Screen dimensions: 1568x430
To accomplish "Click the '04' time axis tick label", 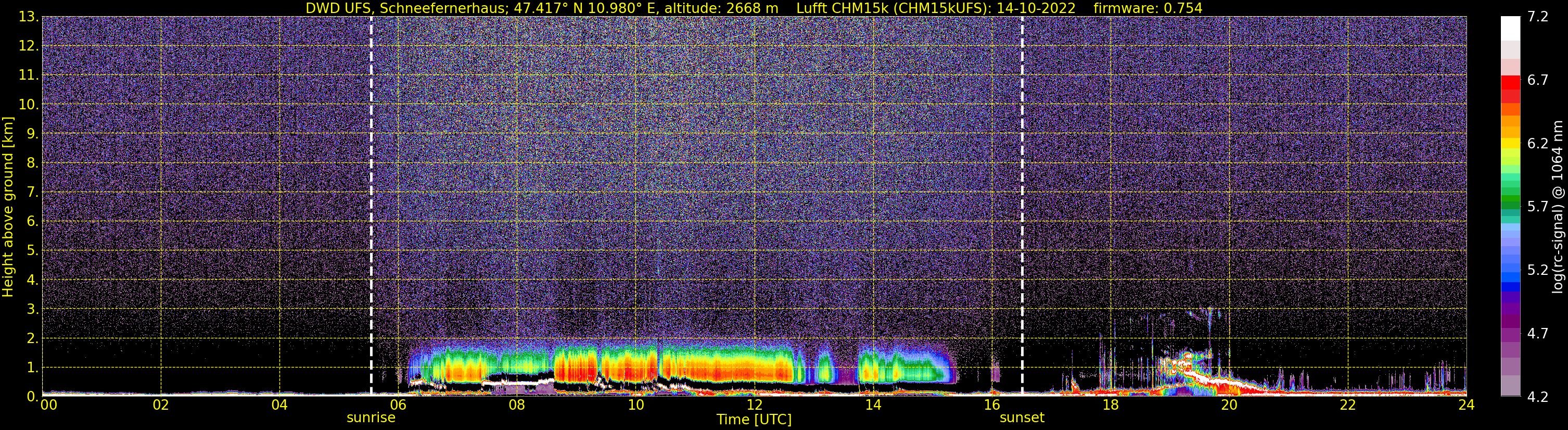I will 279,405.
